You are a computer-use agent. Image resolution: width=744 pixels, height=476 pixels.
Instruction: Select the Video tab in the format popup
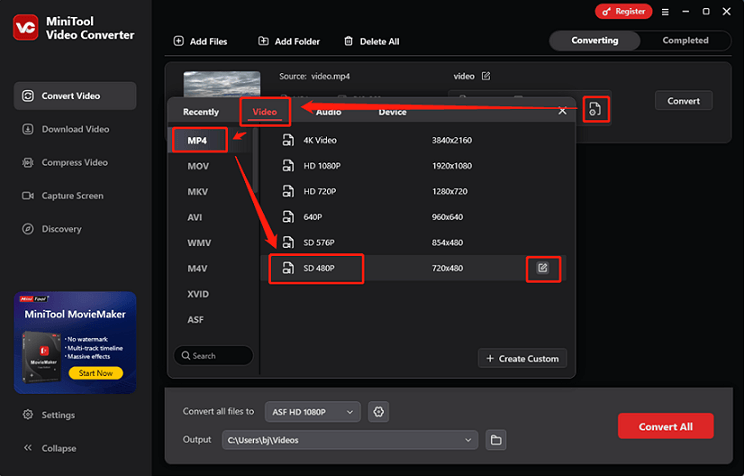click(264, 112)
